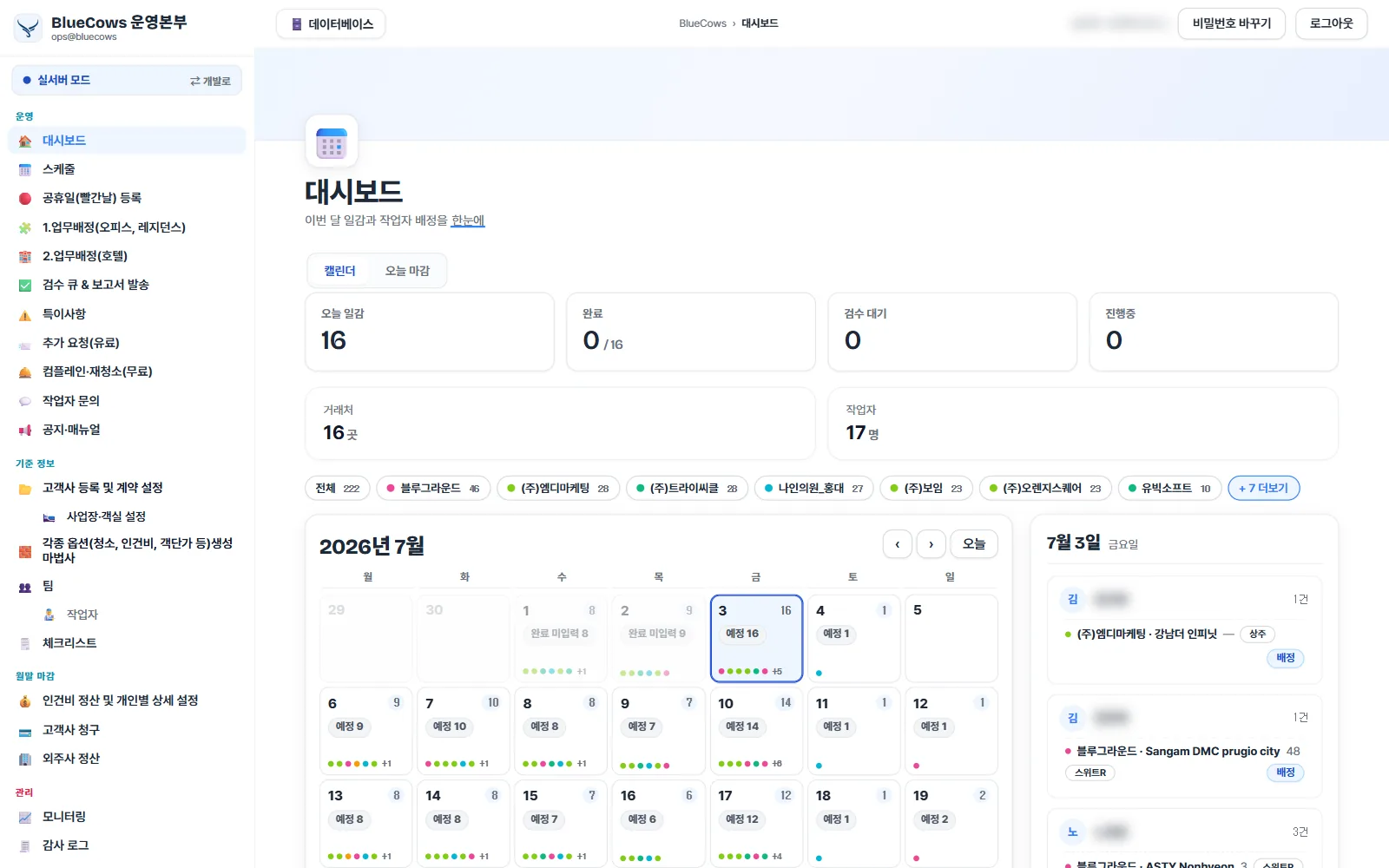Select July 10 calendar cell

[756, 731]
